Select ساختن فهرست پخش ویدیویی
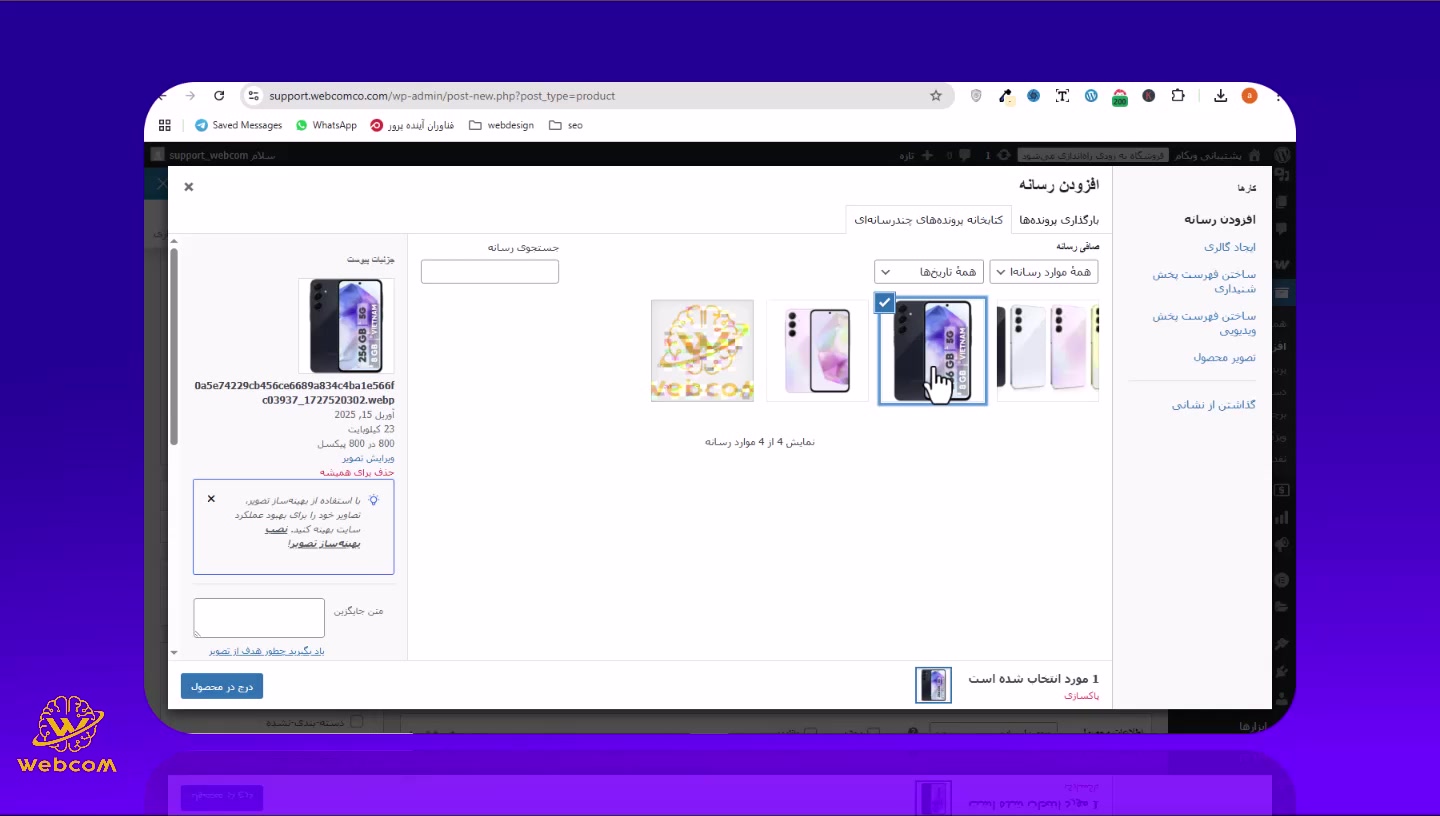 (1204, 323)
